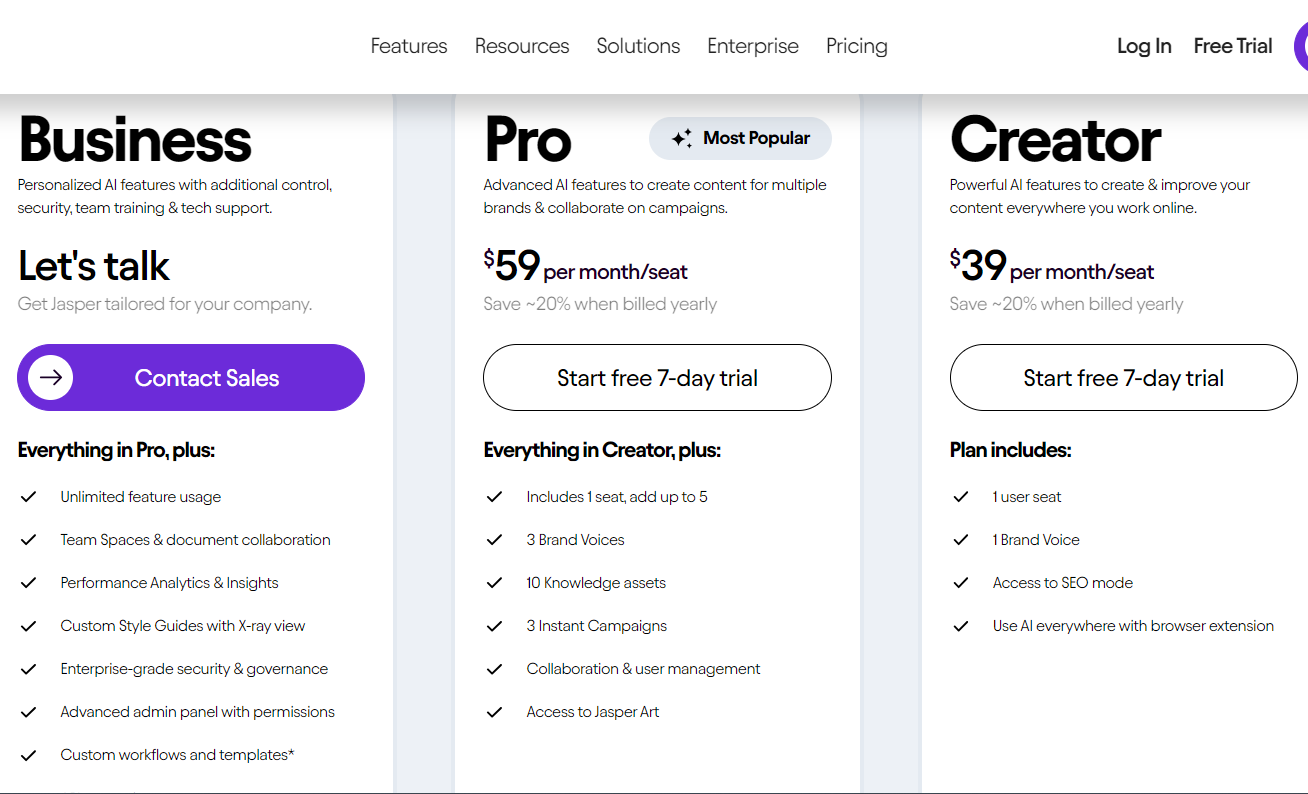This screenshot has width=1308, height=794.
Task: Click the checkmark beside Access to Jasper Art
Action: tap(494, 712)
